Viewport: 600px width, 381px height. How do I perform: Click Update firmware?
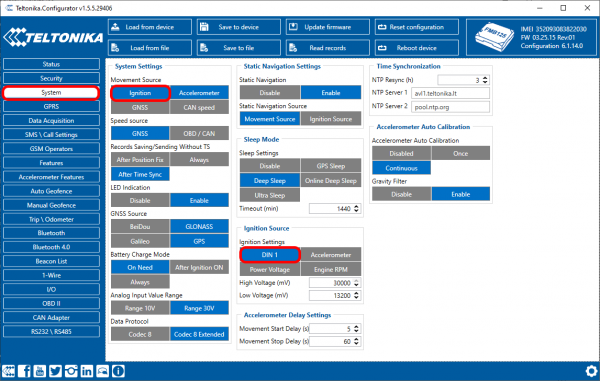click(328, 27)
